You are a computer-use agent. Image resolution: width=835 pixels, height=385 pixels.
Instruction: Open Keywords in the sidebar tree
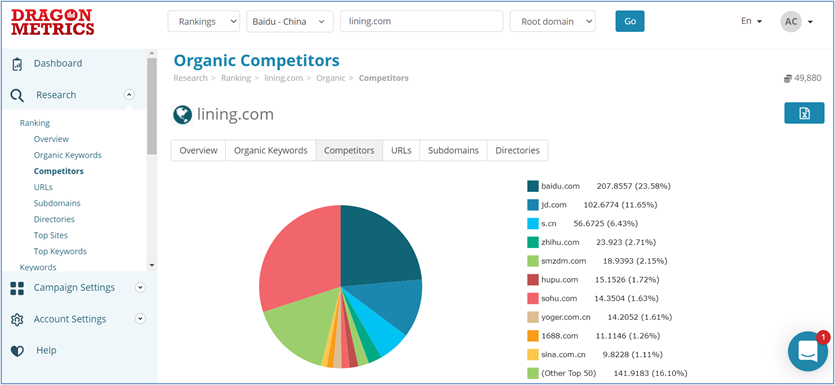coord(38,267)
